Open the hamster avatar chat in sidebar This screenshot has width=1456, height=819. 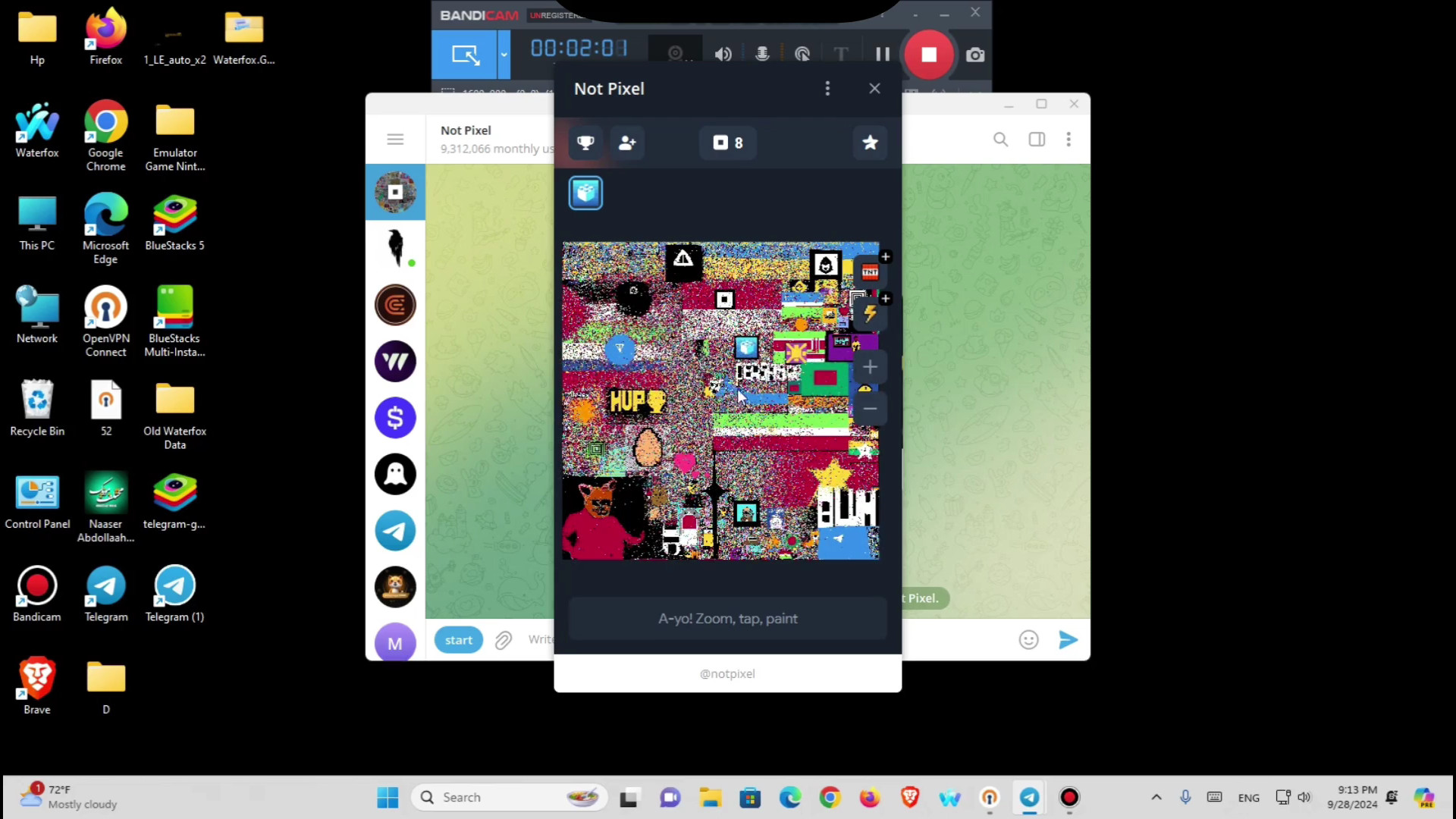(395, 587)
